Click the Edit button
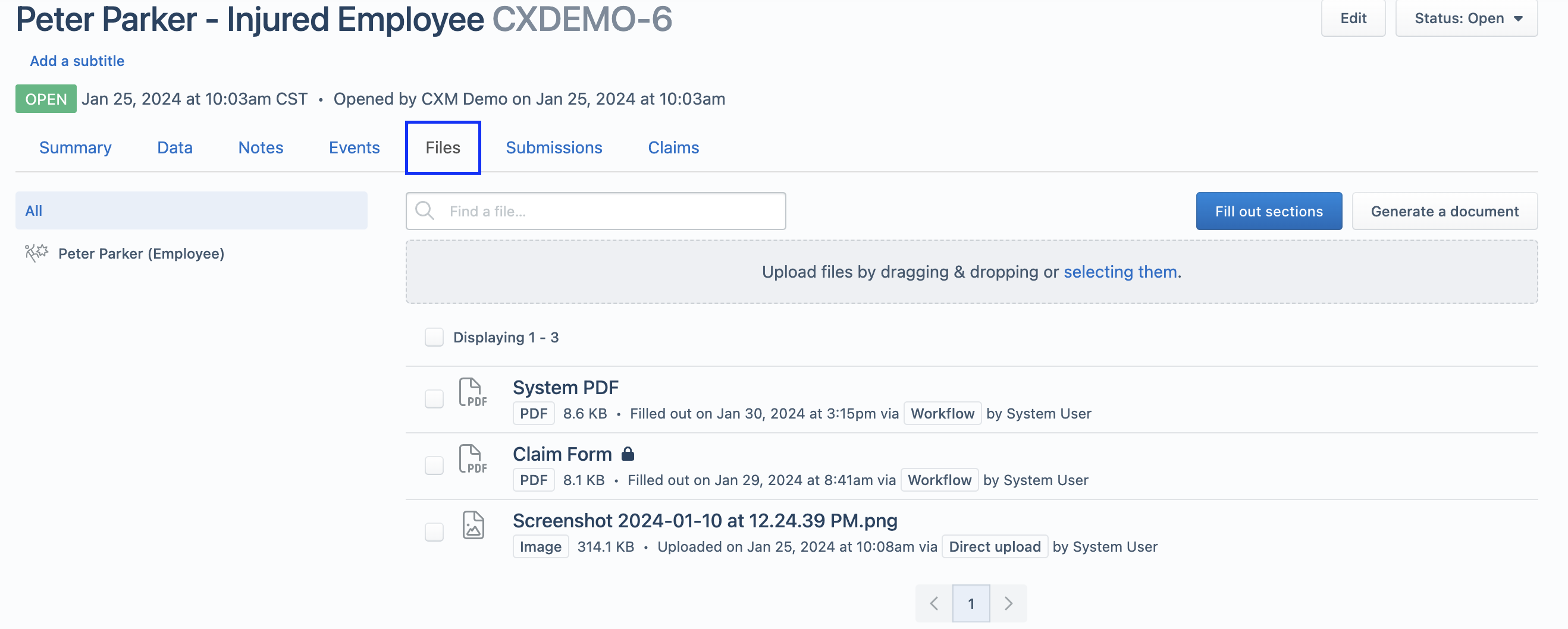This screenshot has height=629, width=1568. pyautogui.click(x=1353, y=18)
